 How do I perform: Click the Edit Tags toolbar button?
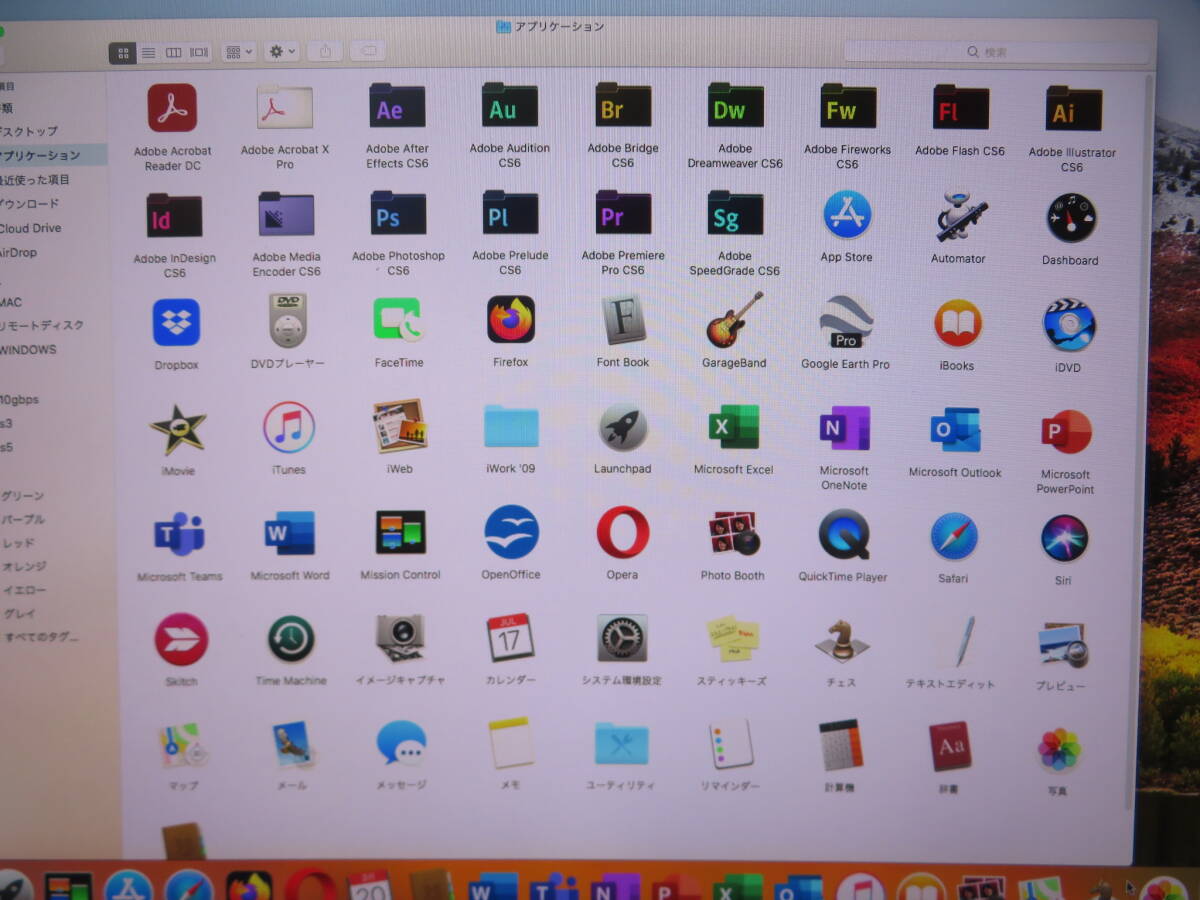click(x=367, y=50)
